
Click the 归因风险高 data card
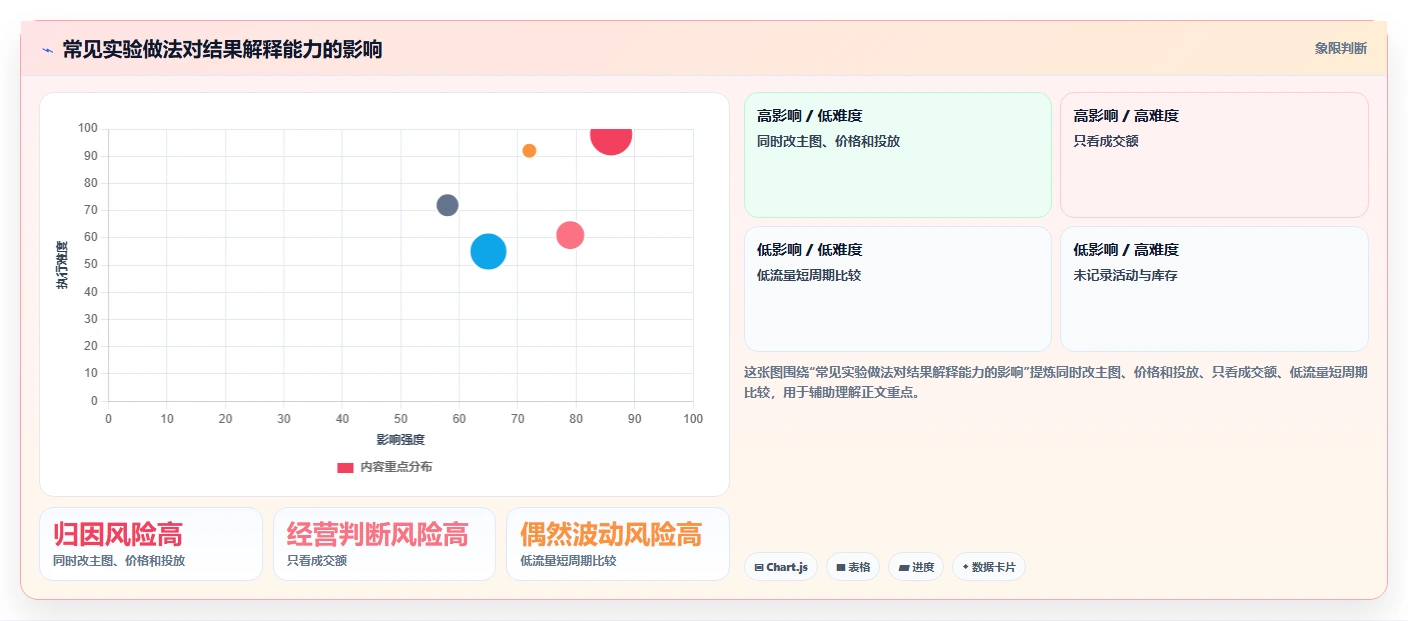[151, 544]
